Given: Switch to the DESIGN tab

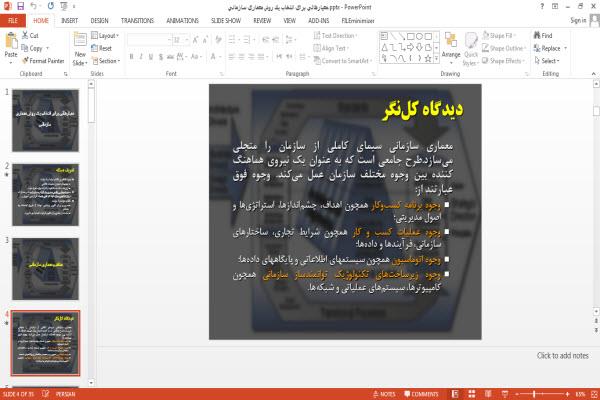Looking at the screenshot, I should (99, 21).
